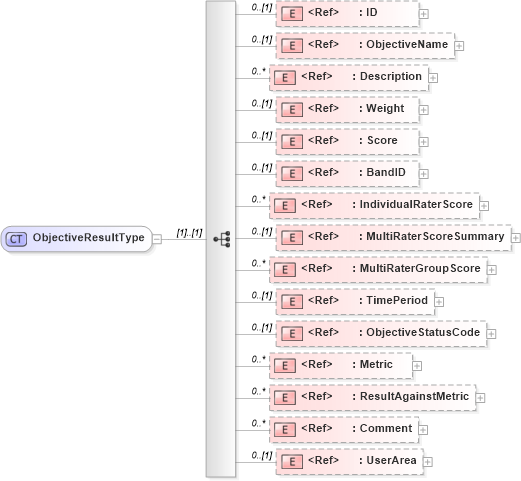Click the E icon of ObjectiveStatusCode element
The width and height of the screenshot is (521, 481).
click(x=292, y=334)
